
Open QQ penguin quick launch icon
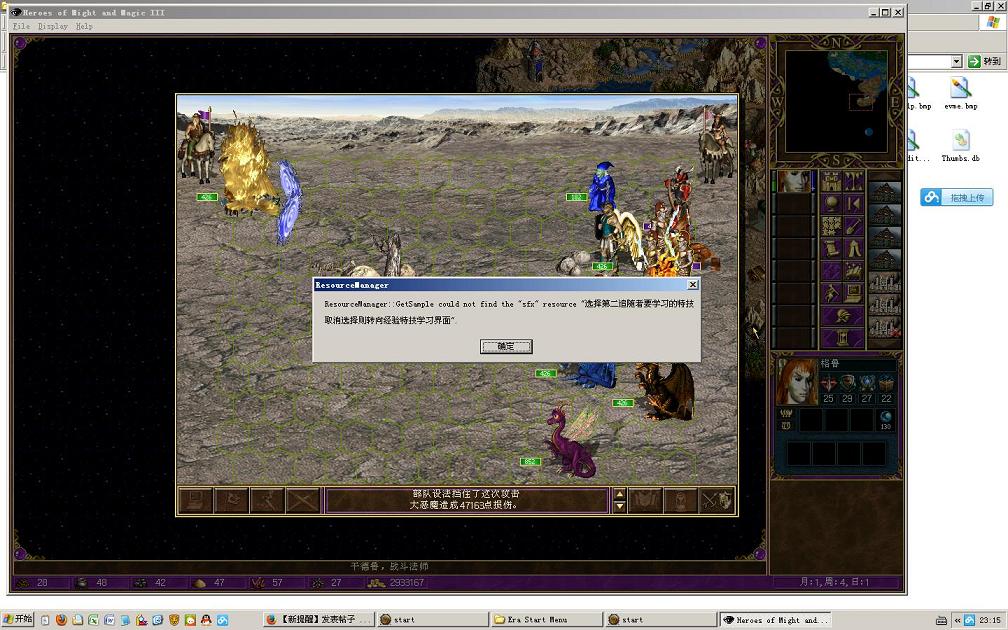pyautogui.click(x=206, y=620)
